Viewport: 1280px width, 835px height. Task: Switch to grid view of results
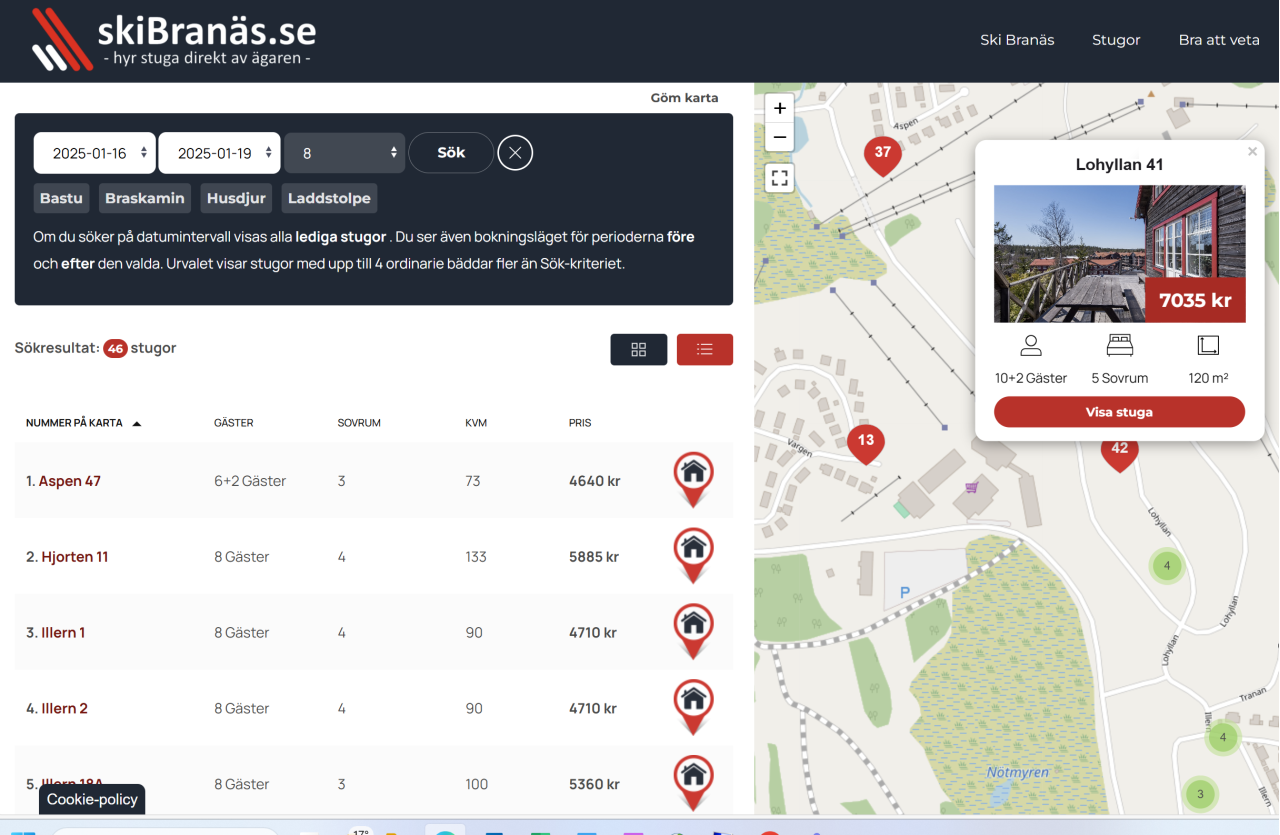click(639, 349)
